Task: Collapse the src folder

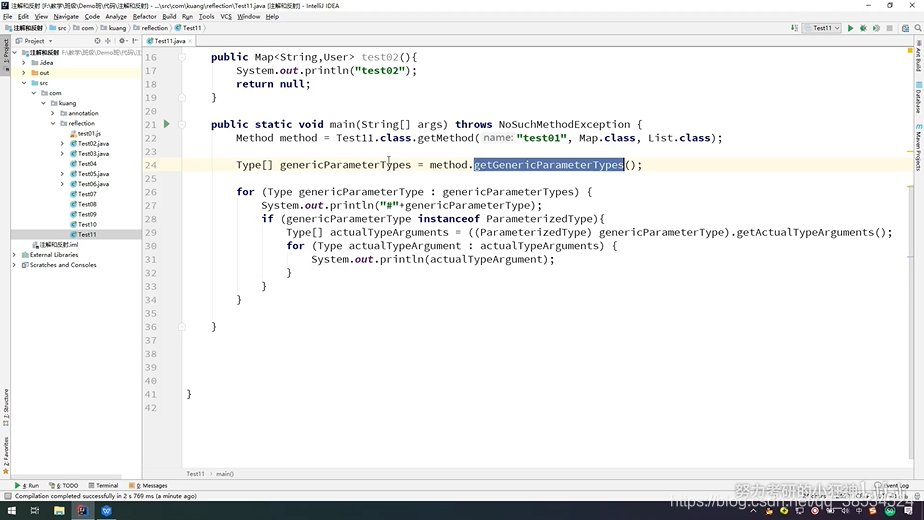Action: pos(24,83)
